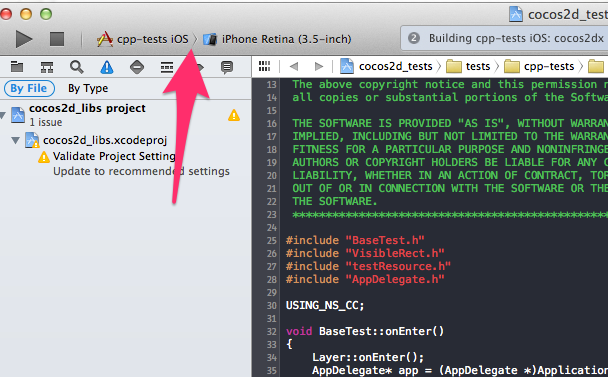Show the Project navigator folder icon
Image resolution: width=608 pixels, height=377 pixels.
pyautogui.click(x=17, y=67)
